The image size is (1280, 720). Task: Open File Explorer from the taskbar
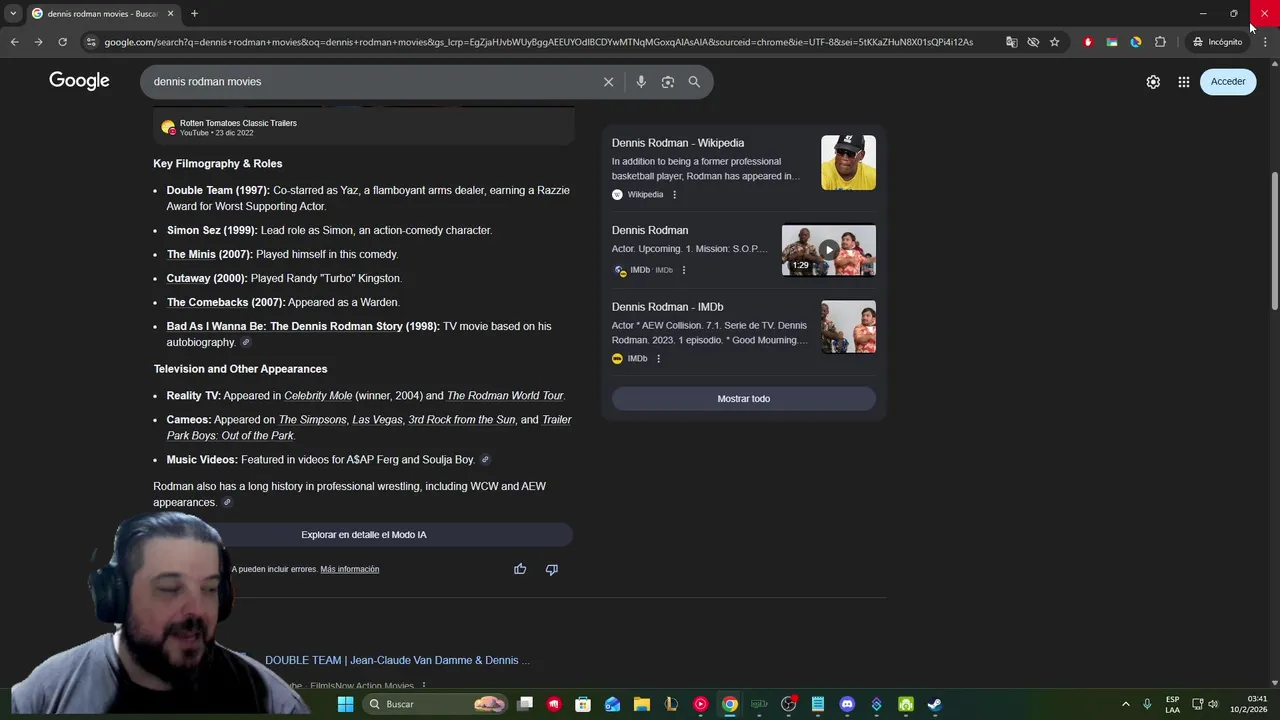tap(642, 704)
